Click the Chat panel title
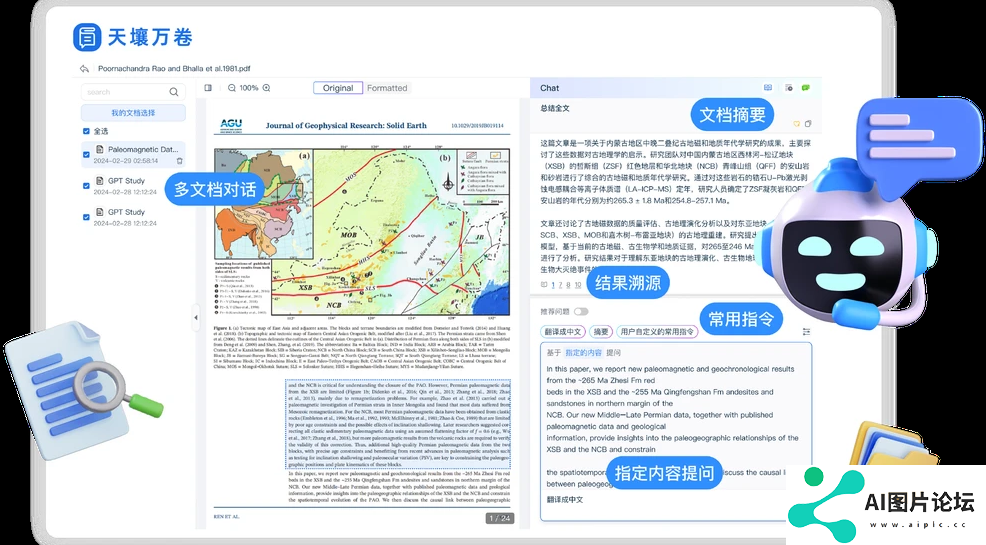The width and height of the screenshot is (986, 545). [550, 88]
